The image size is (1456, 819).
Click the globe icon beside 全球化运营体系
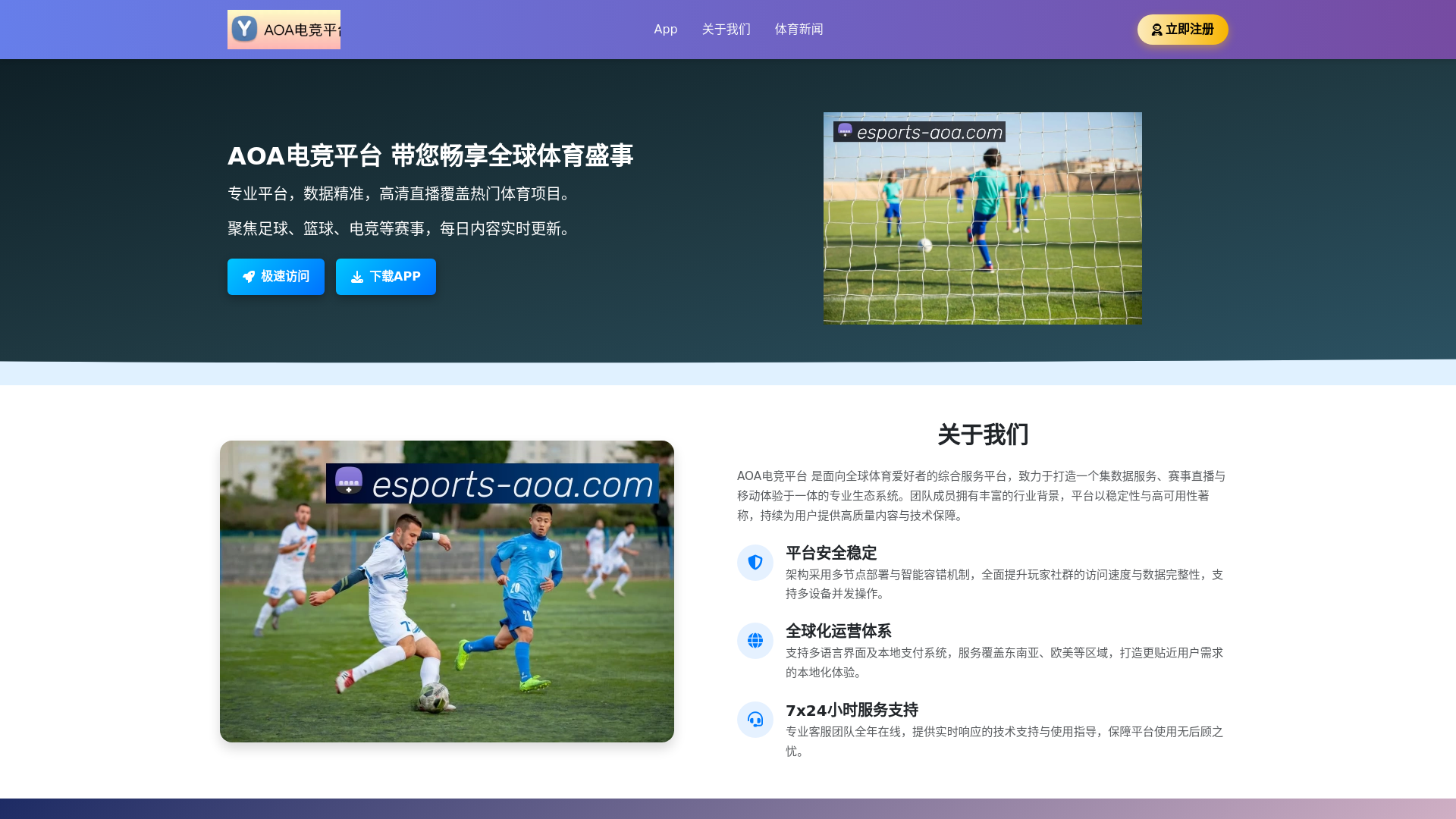[x=755, y=641]
